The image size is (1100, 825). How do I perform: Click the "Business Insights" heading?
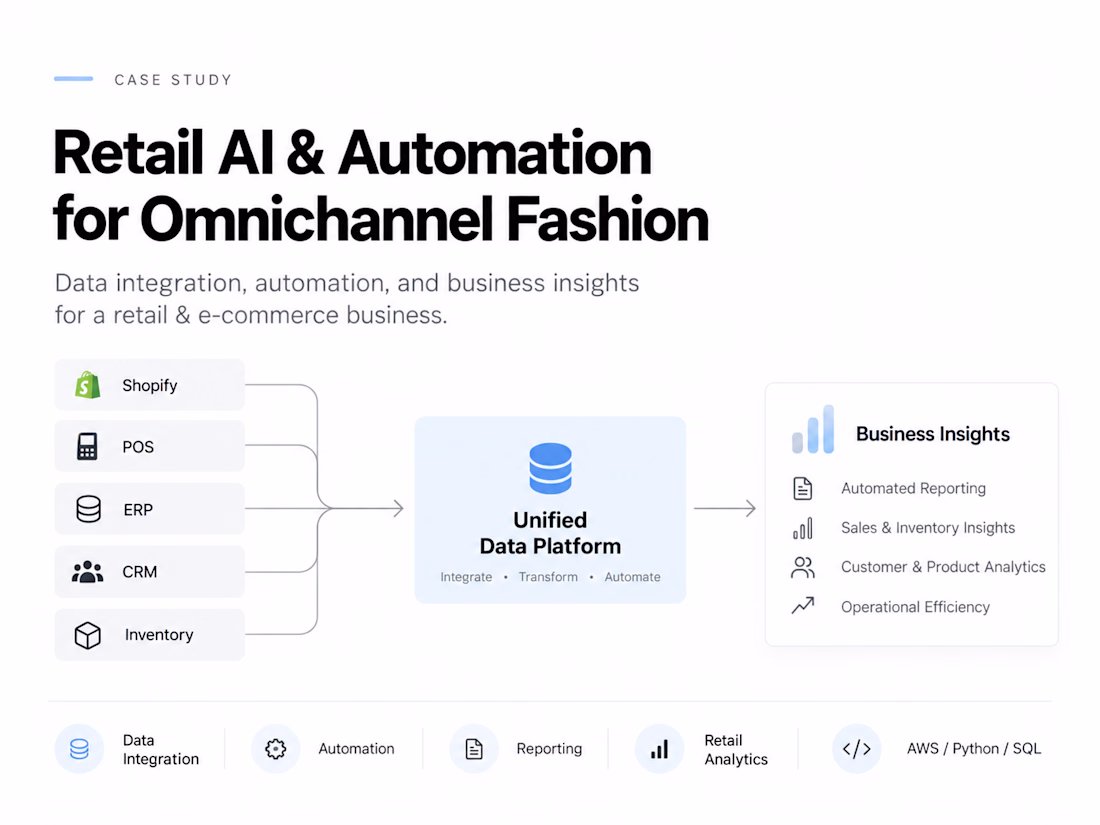click(932, 434)
